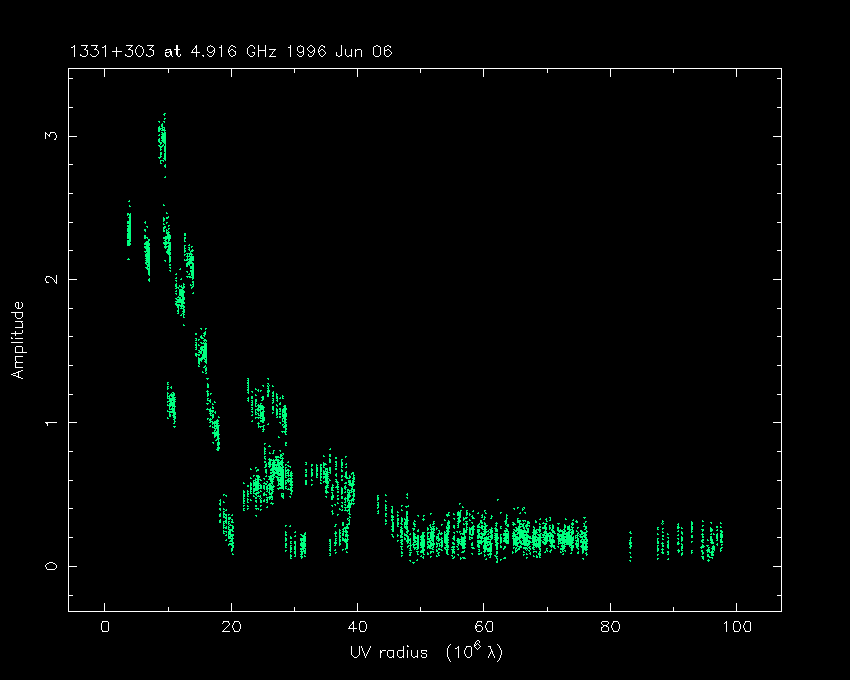This screenshot has height=680, width=850.
Task: Click x-axis tick label '60'
Action: (x=484, y=627)
